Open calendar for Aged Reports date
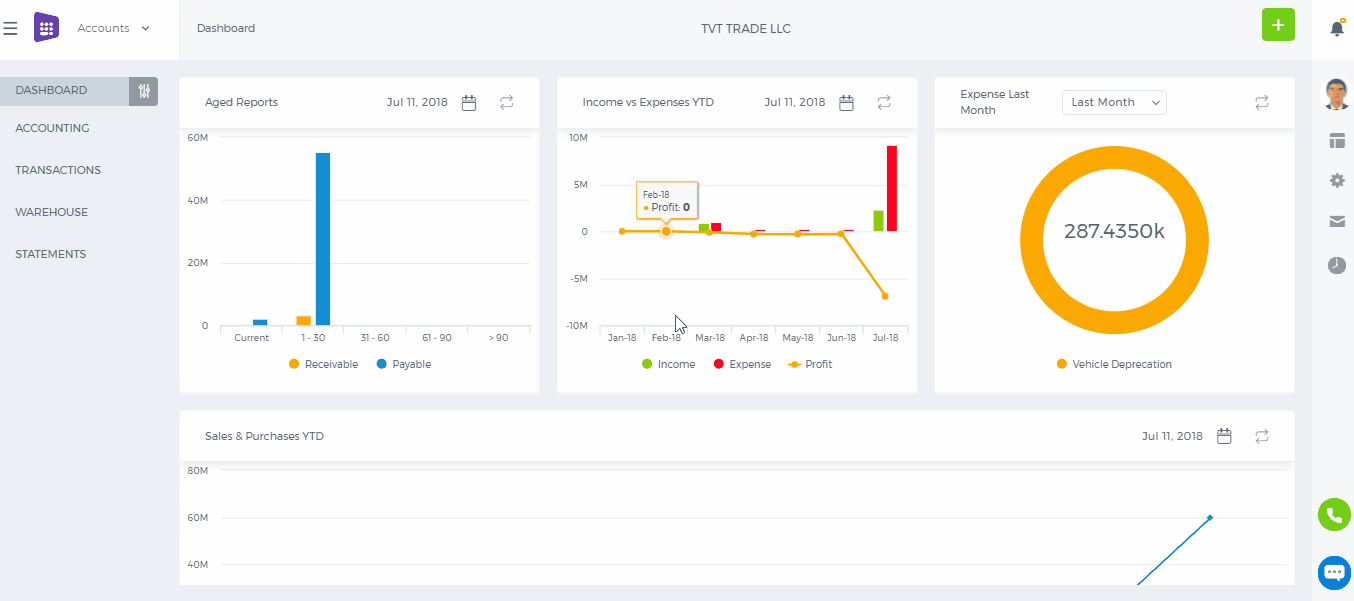This screenshot has height=601, width=1354. tap(469, 102)
